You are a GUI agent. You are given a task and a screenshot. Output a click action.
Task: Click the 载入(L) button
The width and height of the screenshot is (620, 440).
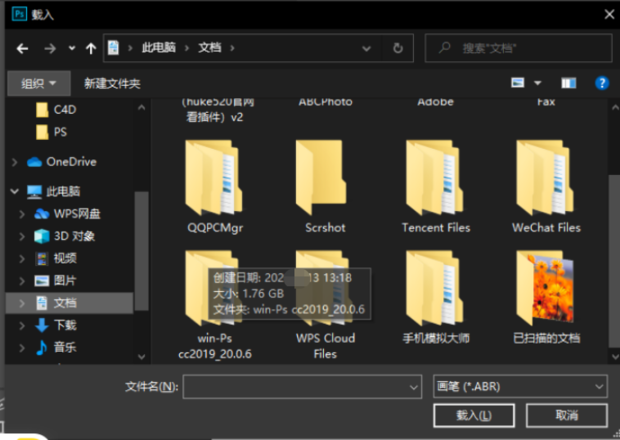[474, 415]
